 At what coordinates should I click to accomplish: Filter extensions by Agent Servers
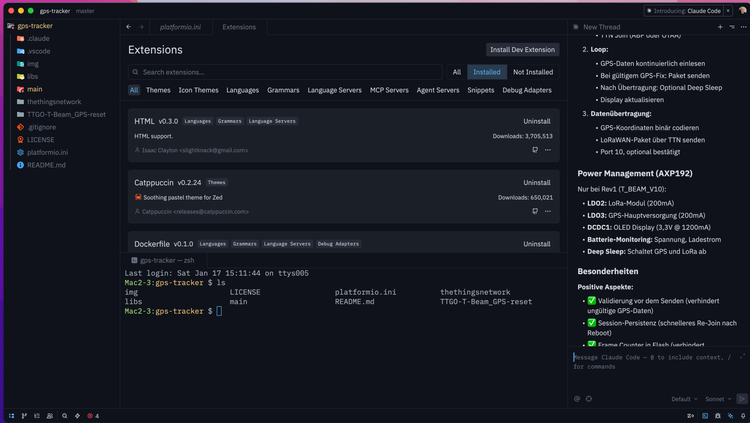tap(438, 90)
